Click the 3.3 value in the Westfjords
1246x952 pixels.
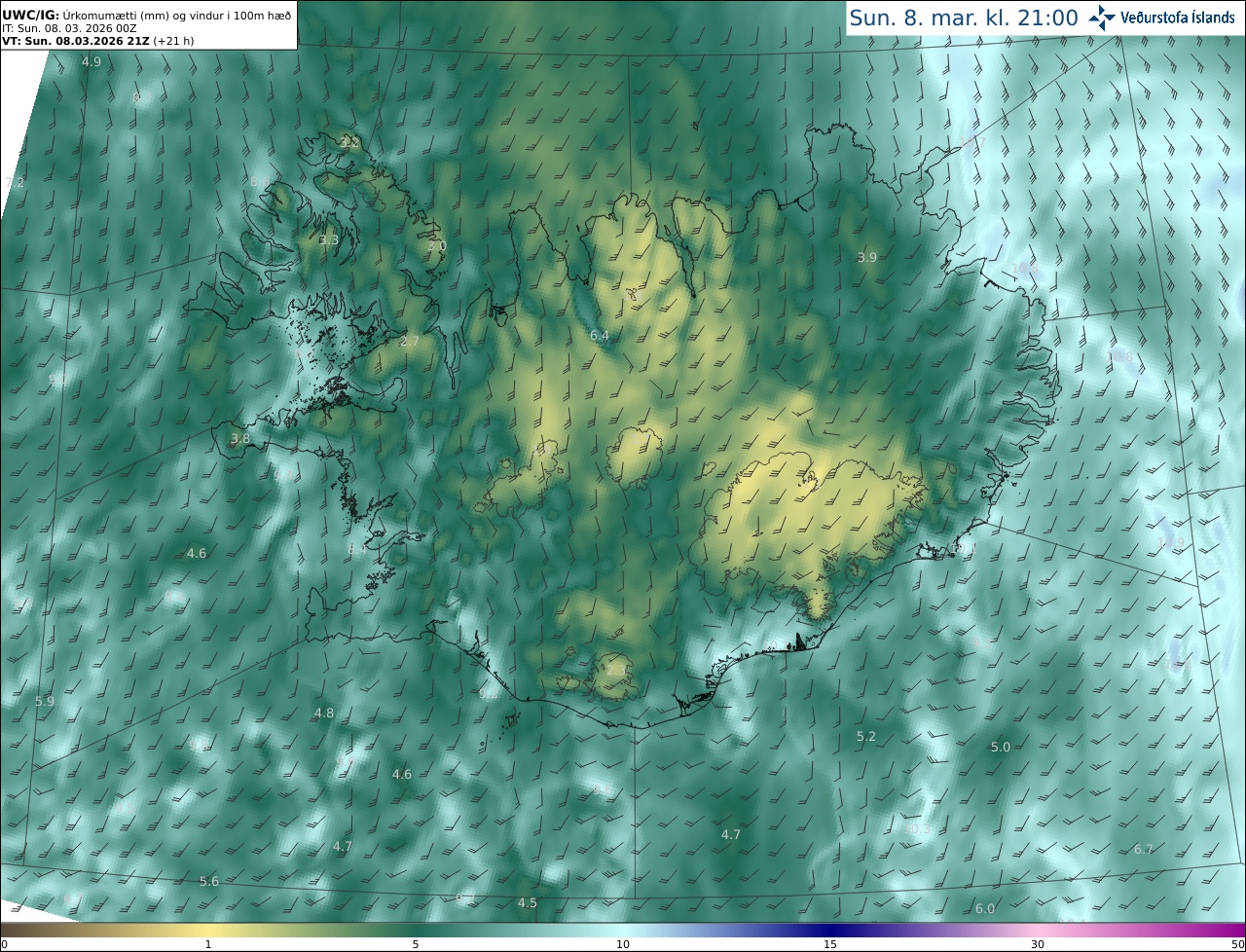[x=329, y=239]
